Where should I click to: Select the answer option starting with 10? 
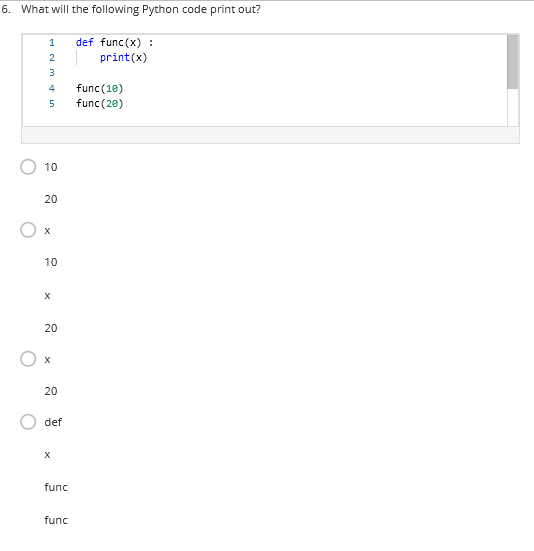point(28,167)
